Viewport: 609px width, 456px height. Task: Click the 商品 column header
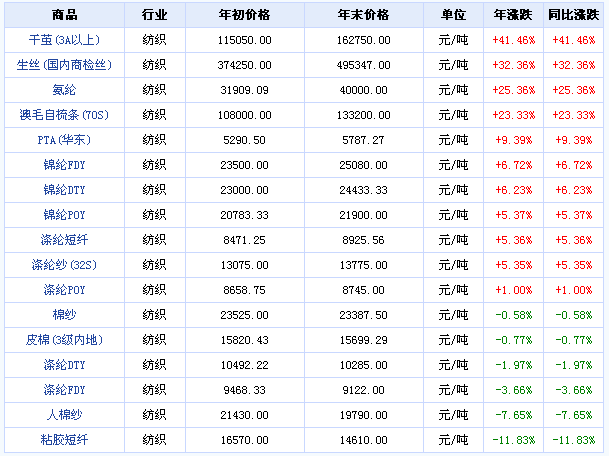[x=62, y=15]
